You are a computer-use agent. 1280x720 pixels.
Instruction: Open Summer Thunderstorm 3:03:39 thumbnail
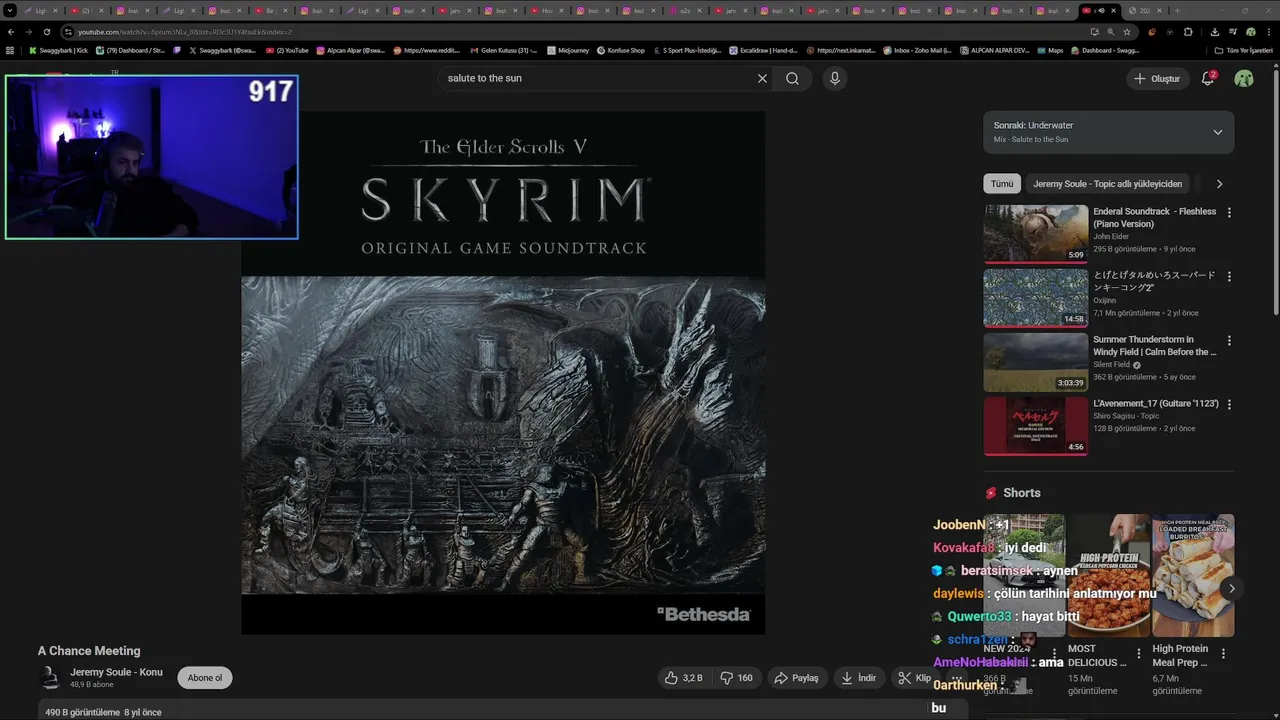(1036, 362)
